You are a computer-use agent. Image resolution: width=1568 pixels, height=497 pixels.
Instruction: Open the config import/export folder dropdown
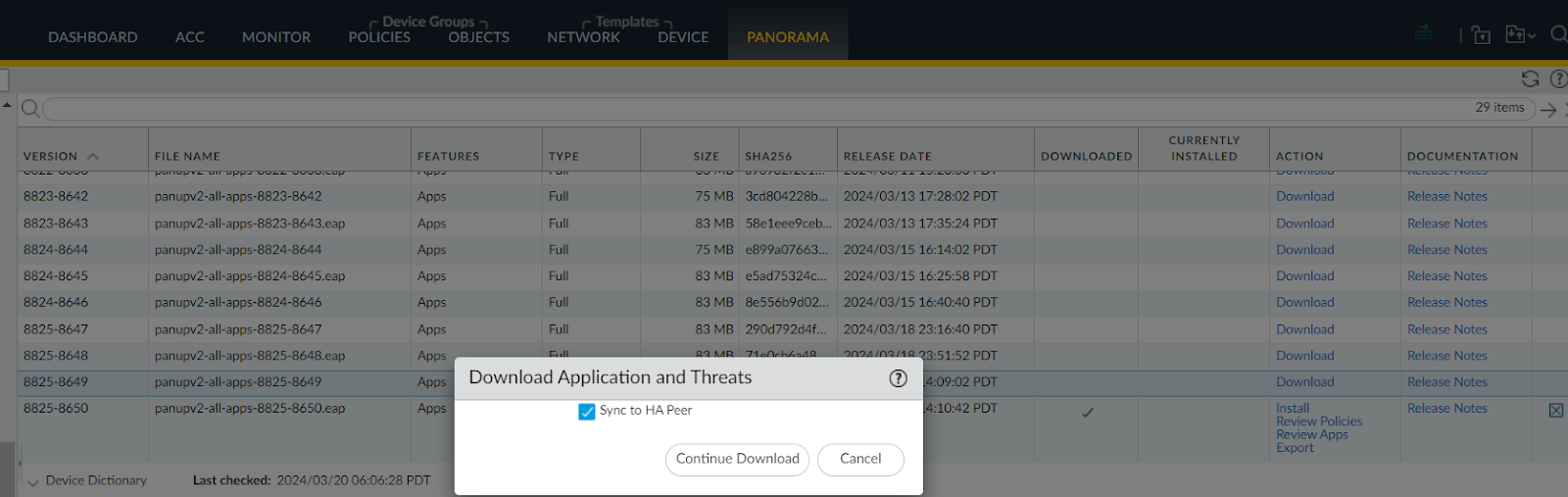pos(1519,35)
